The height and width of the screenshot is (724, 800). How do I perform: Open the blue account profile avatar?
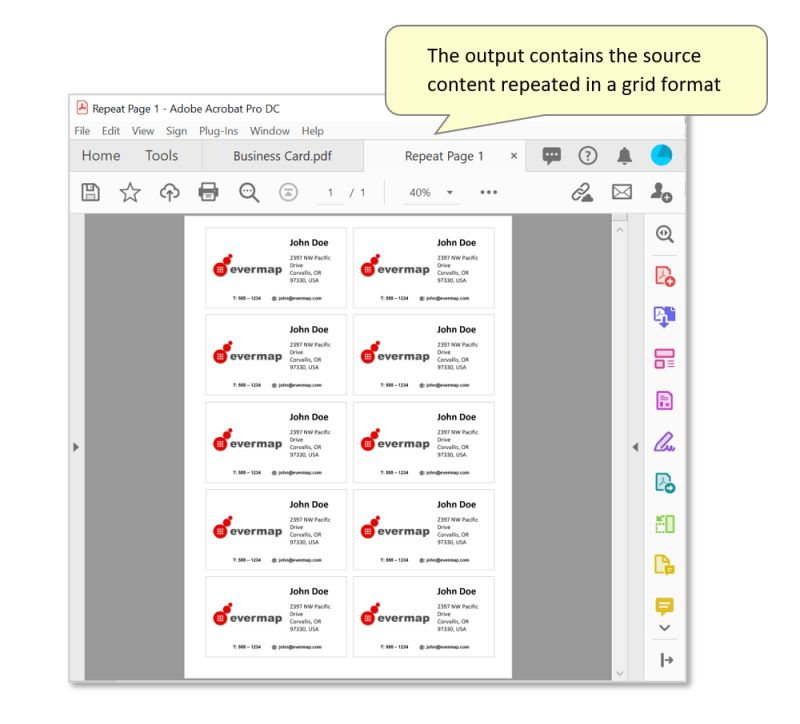coord(661,155)
